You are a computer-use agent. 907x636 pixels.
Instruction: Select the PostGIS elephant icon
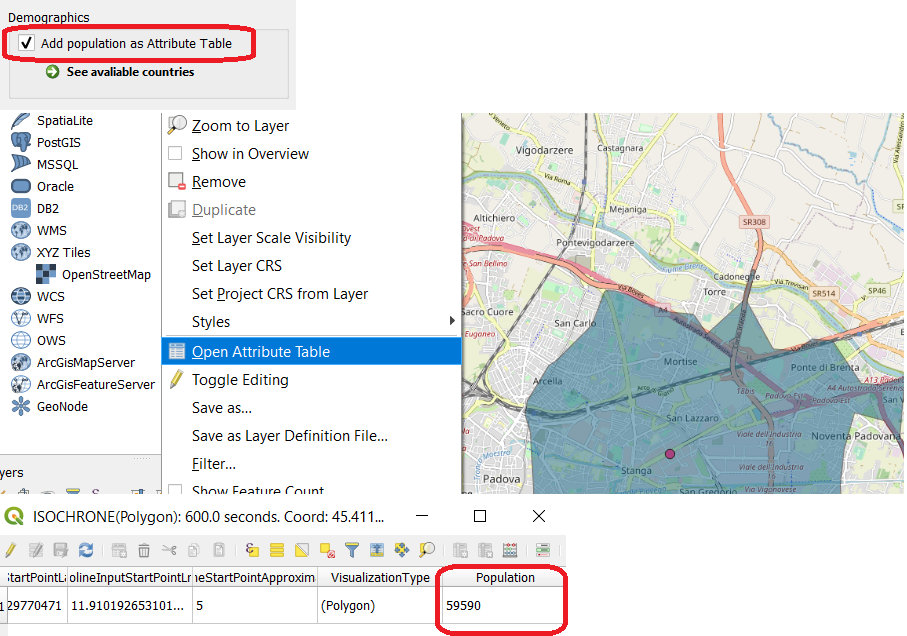[21, 142]
